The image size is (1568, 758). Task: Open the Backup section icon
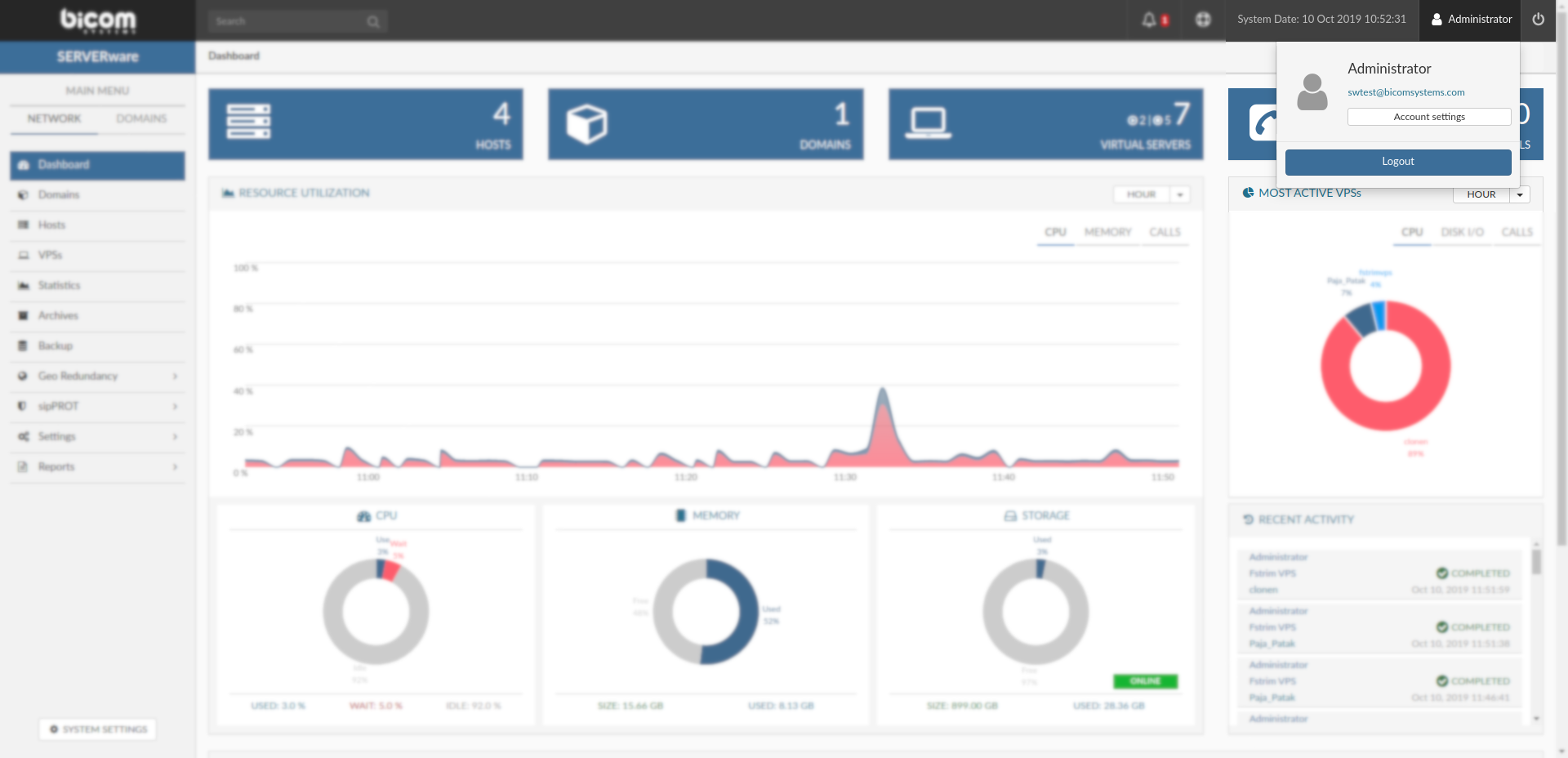pyautogui.click(x=22, y=346)
